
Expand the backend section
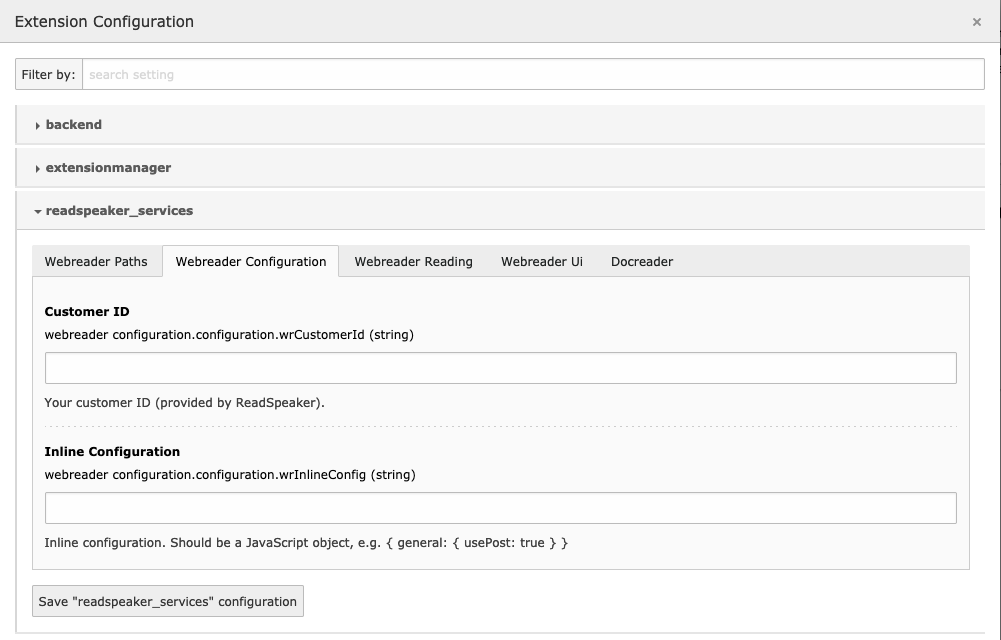pyautogui.click(x=500, y=125)
